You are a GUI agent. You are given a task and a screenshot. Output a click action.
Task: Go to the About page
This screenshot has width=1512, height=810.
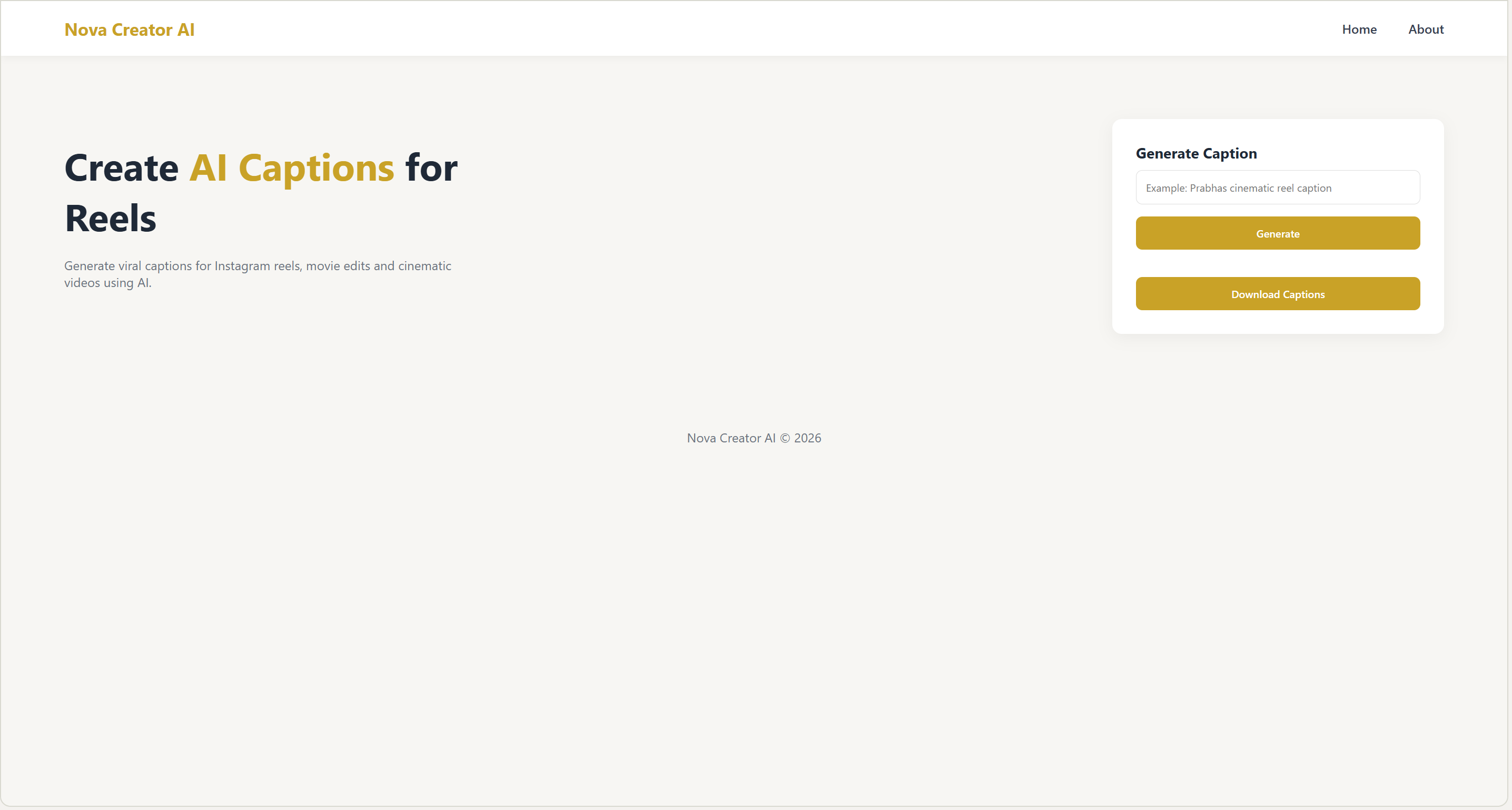1425,29
